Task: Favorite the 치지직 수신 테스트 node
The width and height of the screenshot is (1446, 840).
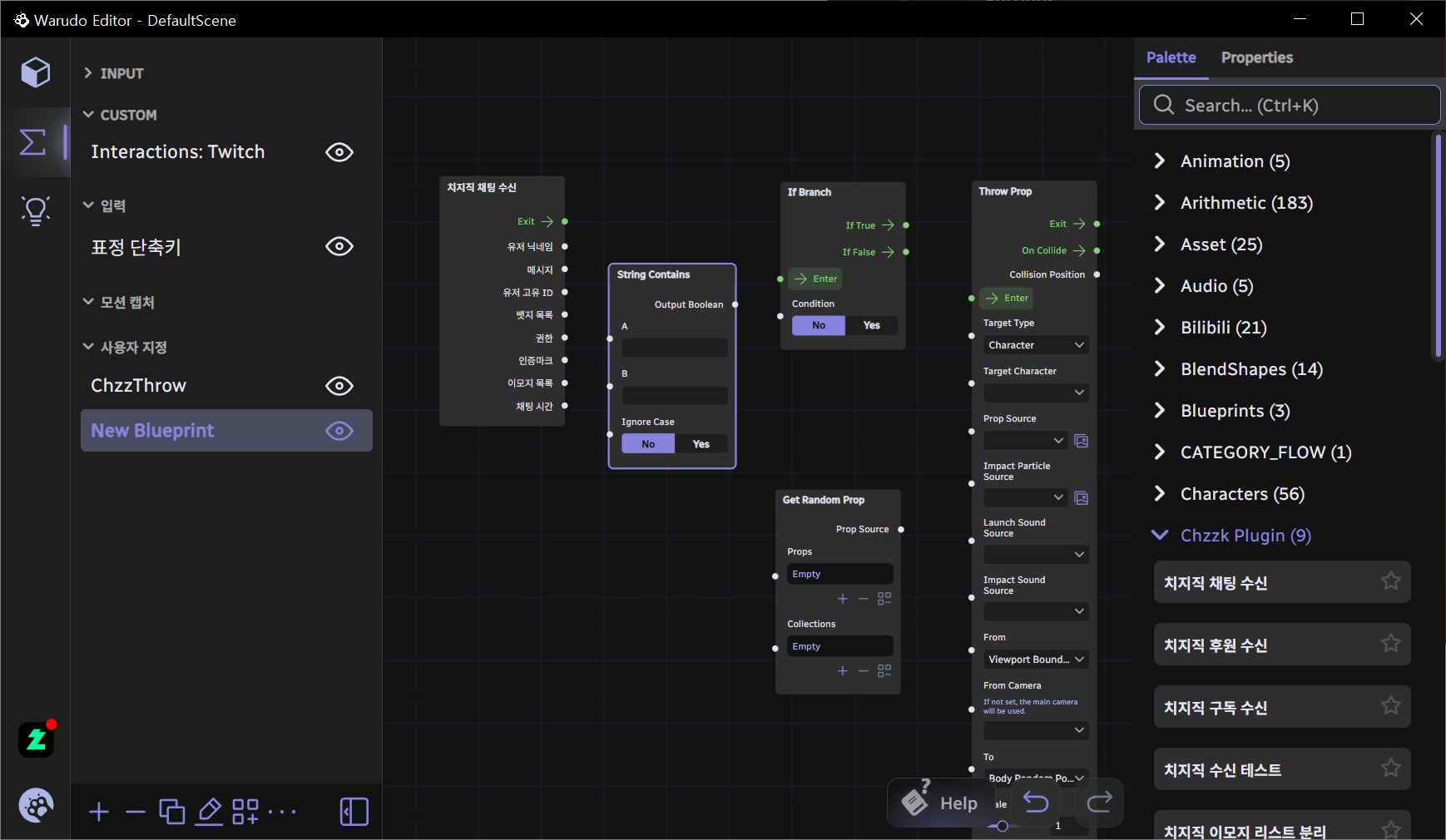Action: click(x=1390, y=768)
